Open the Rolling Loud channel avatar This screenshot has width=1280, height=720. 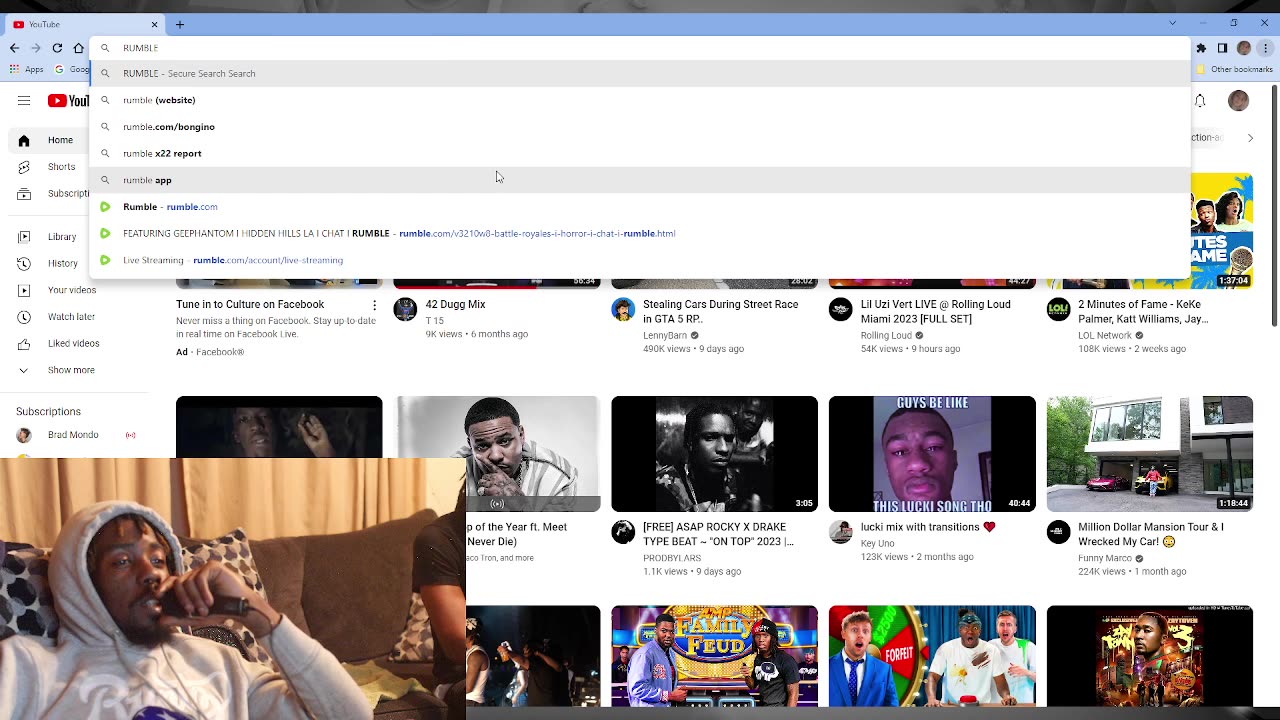[x=840, y=309]
